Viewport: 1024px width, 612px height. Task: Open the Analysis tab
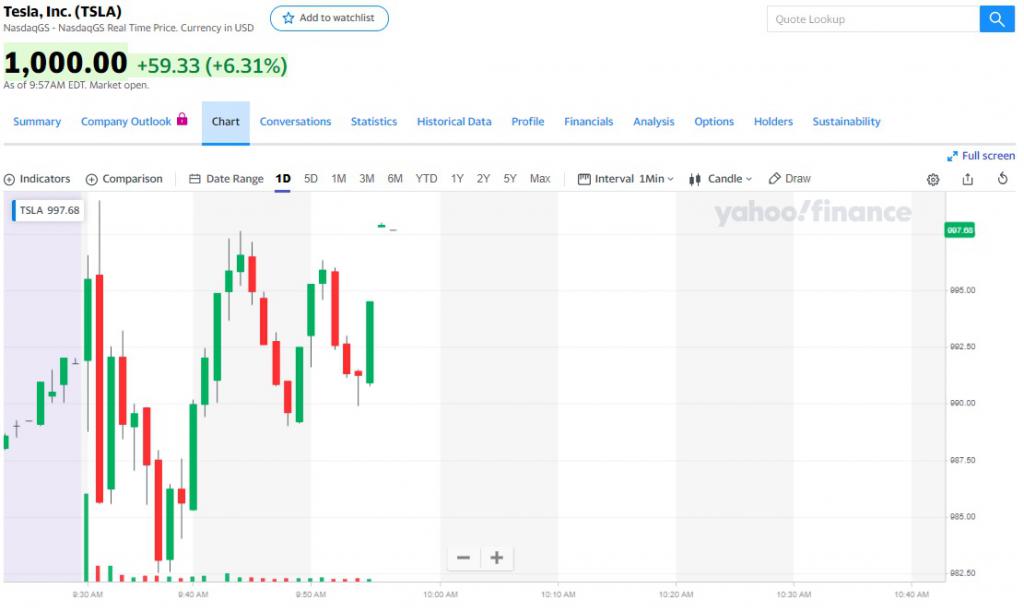coord(654,121)
